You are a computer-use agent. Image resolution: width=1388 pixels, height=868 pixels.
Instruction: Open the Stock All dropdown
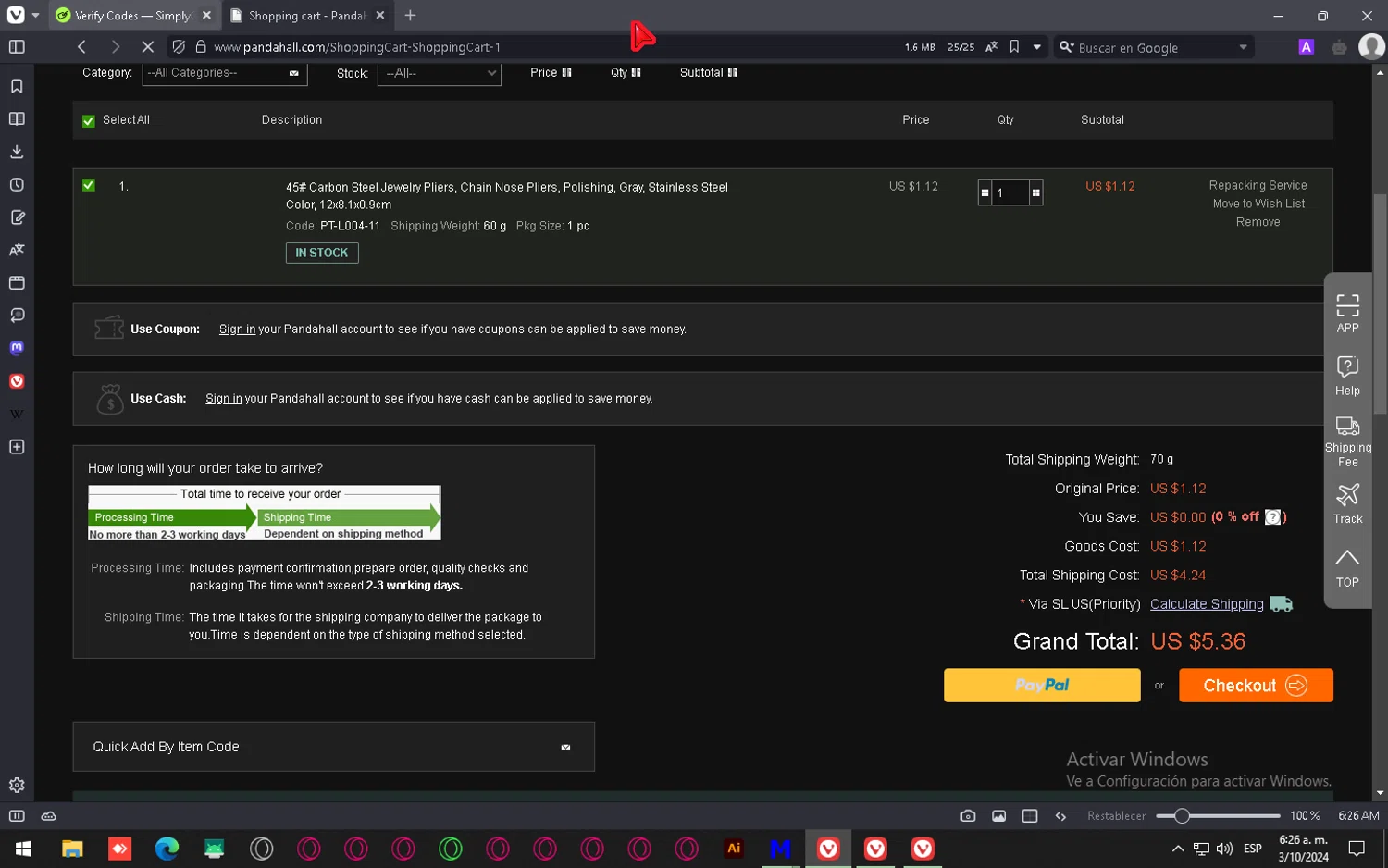[x=440, y=73]
